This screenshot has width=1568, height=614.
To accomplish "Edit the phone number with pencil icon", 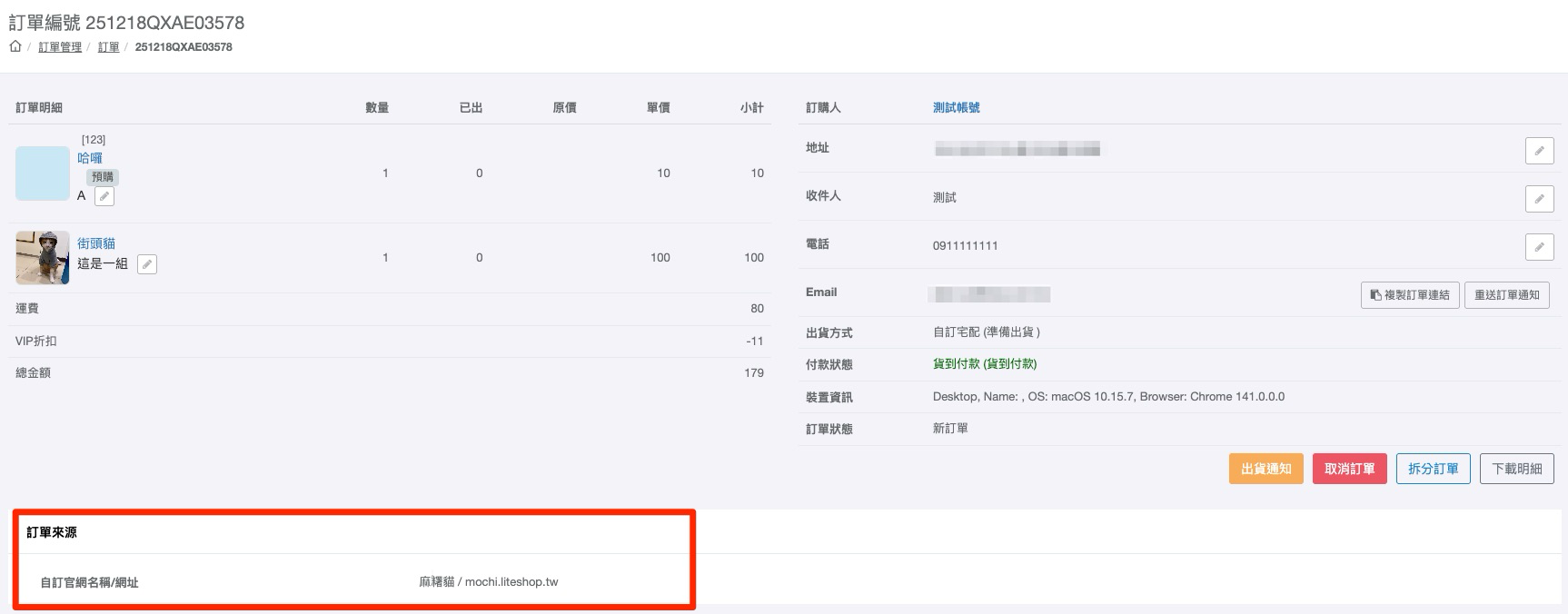I will (x=1539, y=246).
